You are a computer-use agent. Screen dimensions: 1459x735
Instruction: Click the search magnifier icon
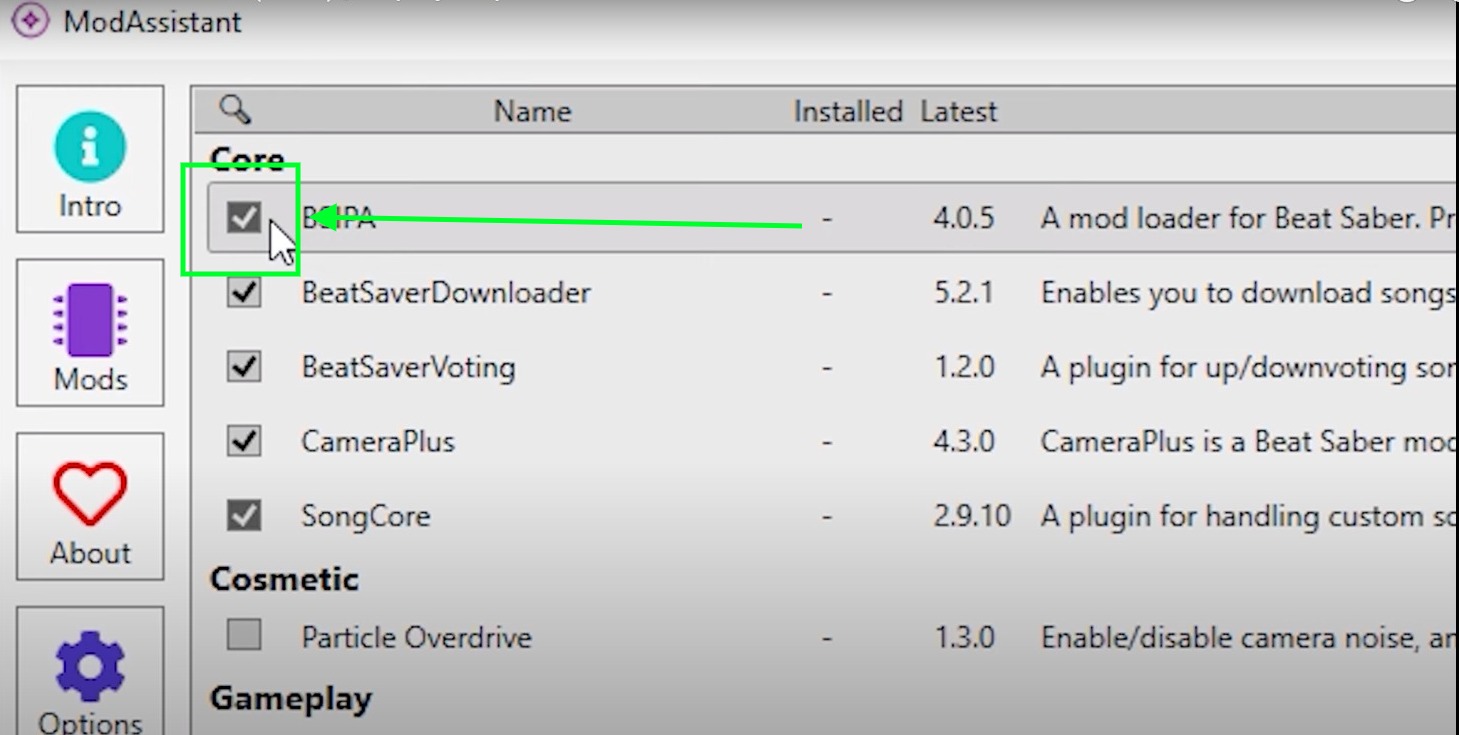point(235,109)
